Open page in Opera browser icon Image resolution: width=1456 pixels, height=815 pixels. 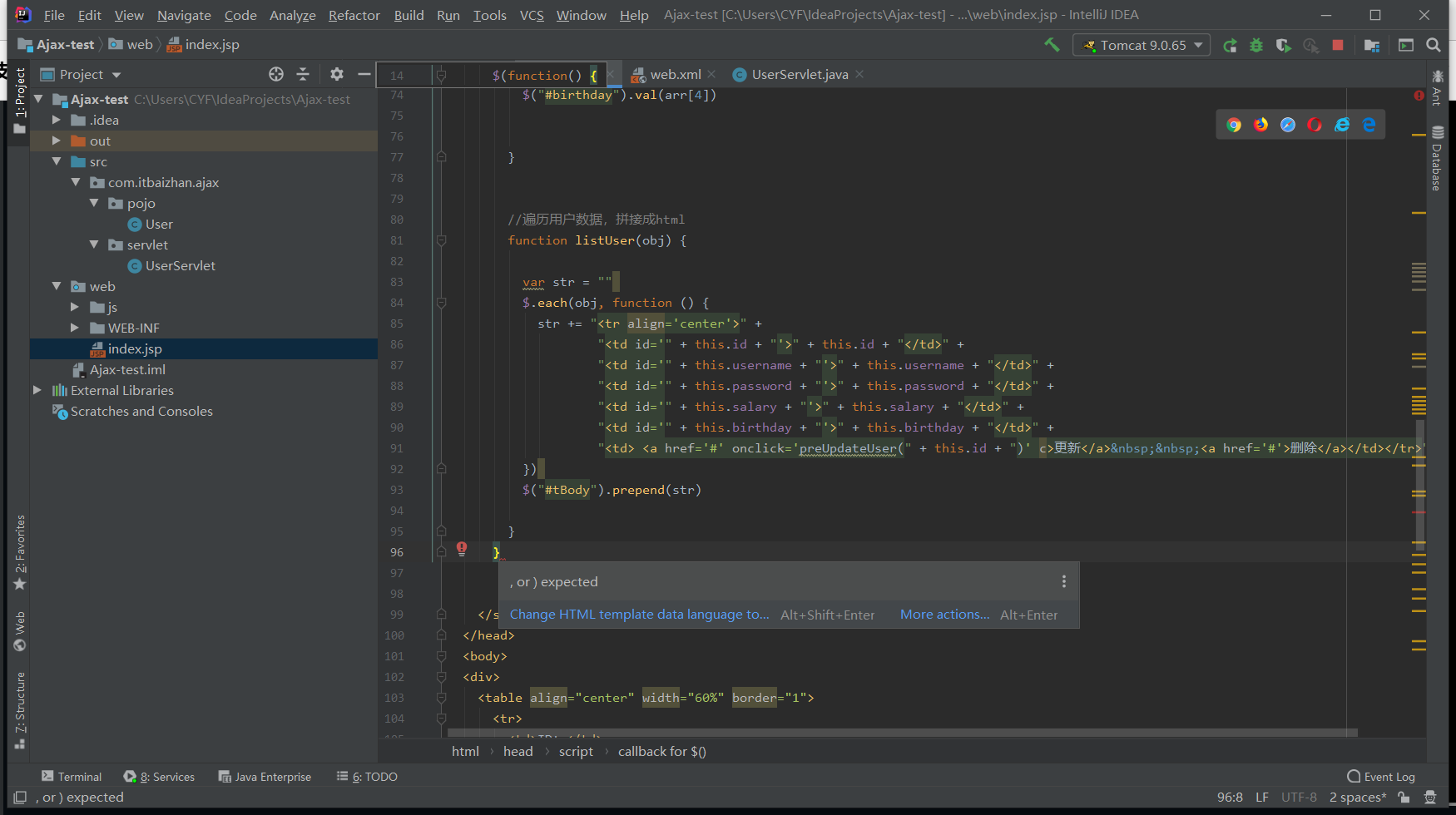tap(1315, 125)
